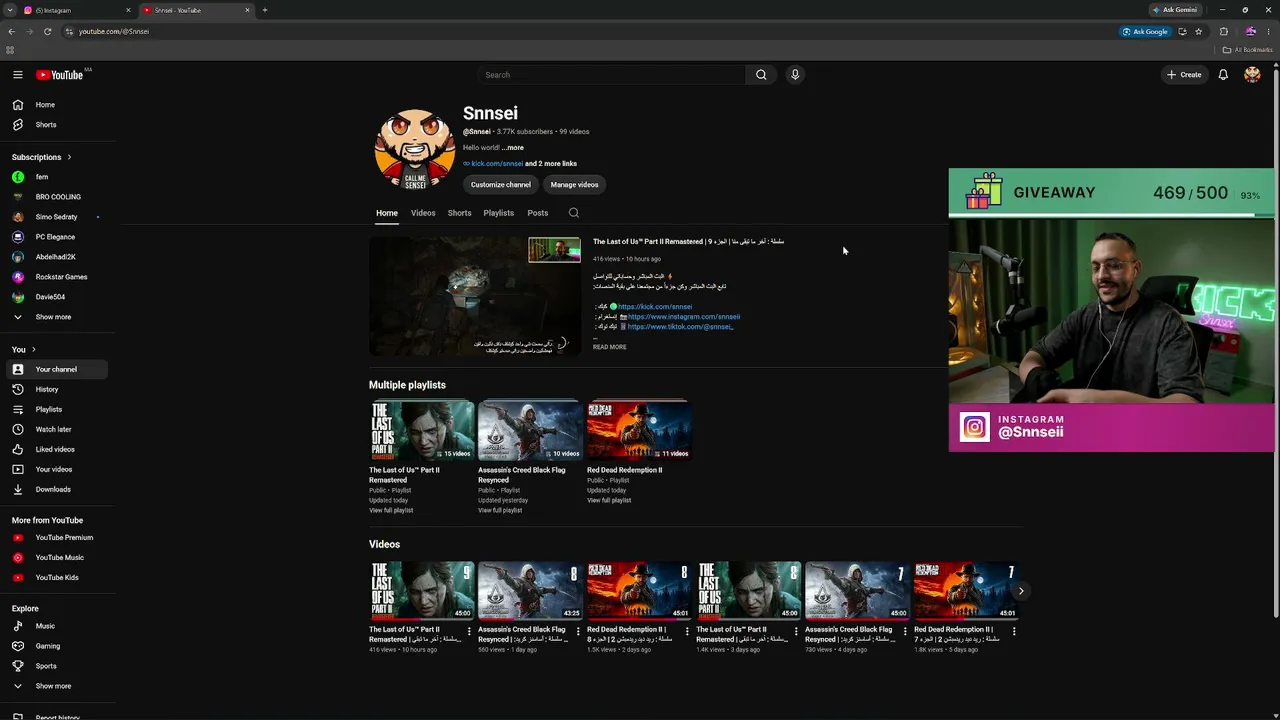Reload the page in browser

(x=47, y=31)
